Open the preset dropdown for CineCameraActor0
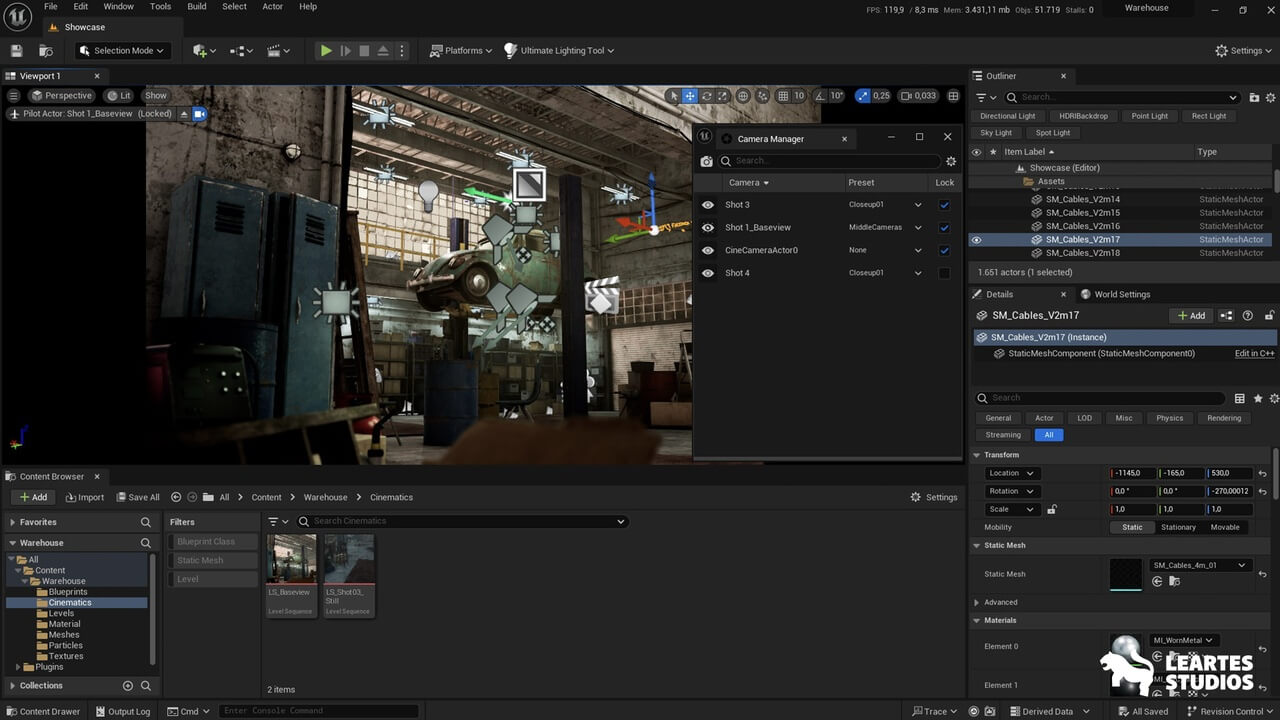Image resolution: width=1280 pixels, height=720 pixels. [885, 250]
